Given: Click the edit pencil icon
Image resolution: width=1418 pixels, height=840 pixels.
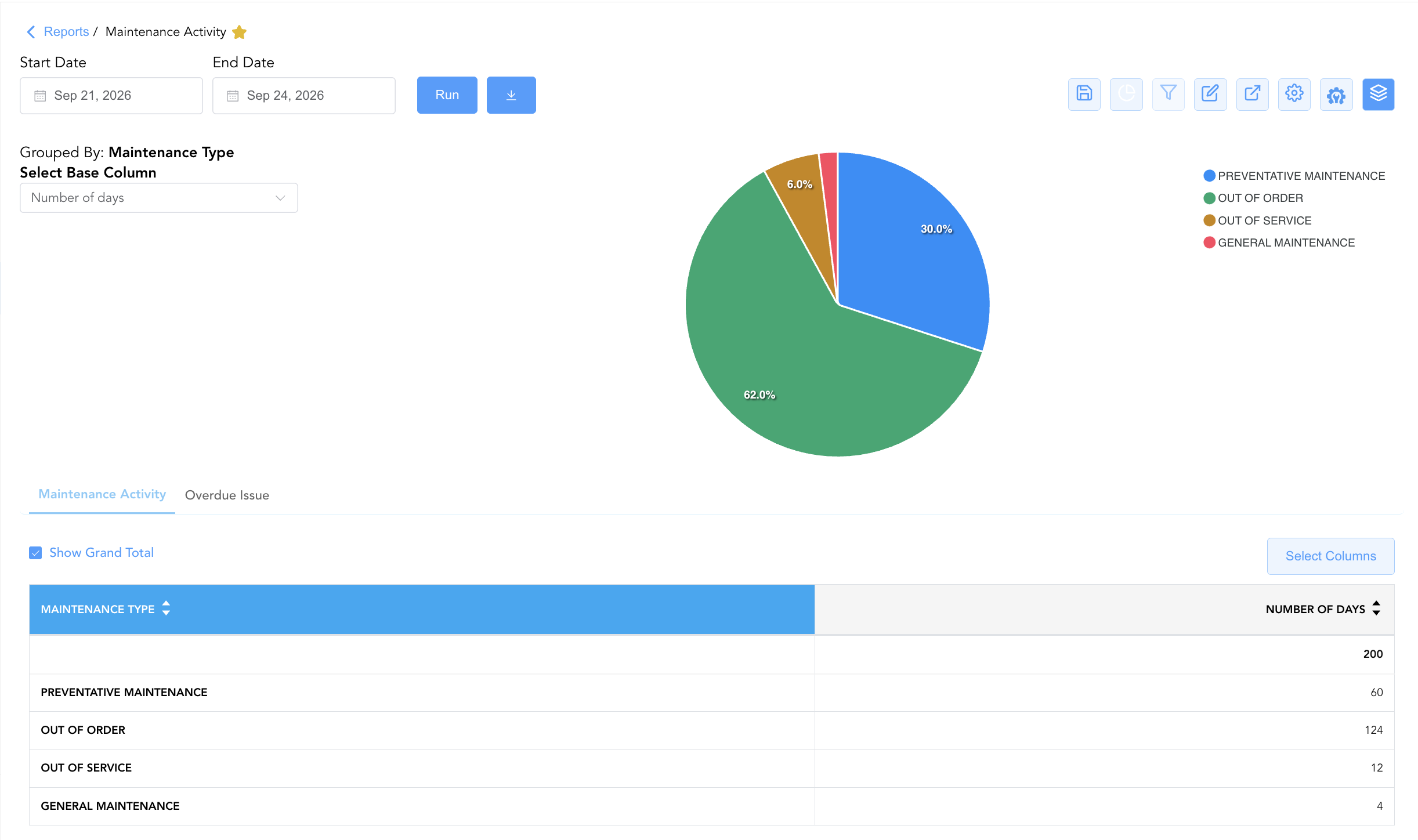Looking at the screenshot, I should (x=1210, y=94).
